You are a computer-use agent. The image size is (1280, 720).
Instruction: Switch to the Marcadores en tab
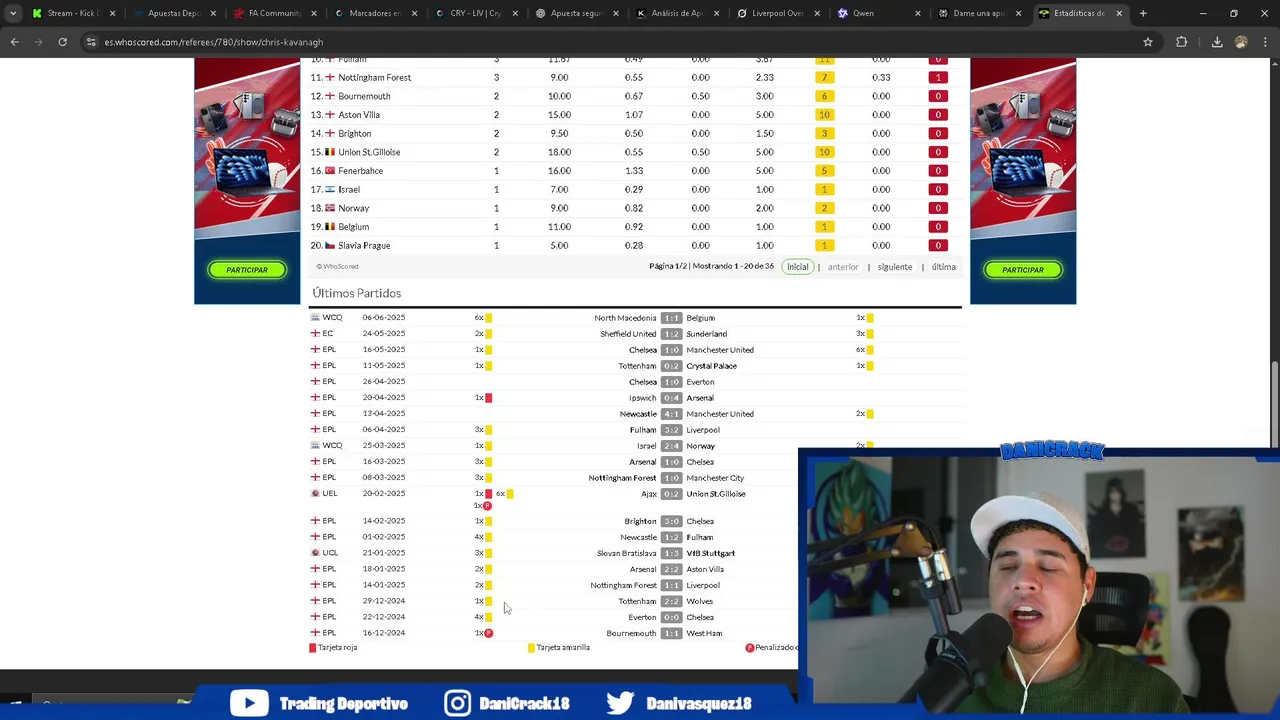[x=376, y=13]
